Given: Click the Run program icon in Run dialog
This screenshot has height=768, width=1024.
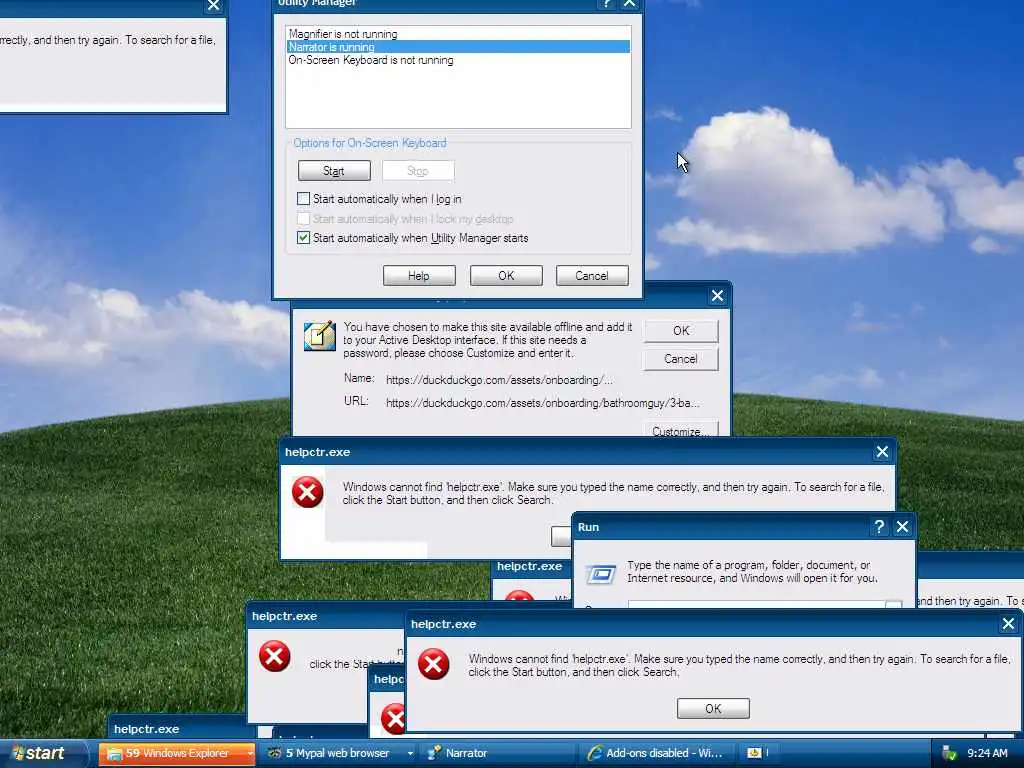Looking at the screenshot, I should point(601,574).
